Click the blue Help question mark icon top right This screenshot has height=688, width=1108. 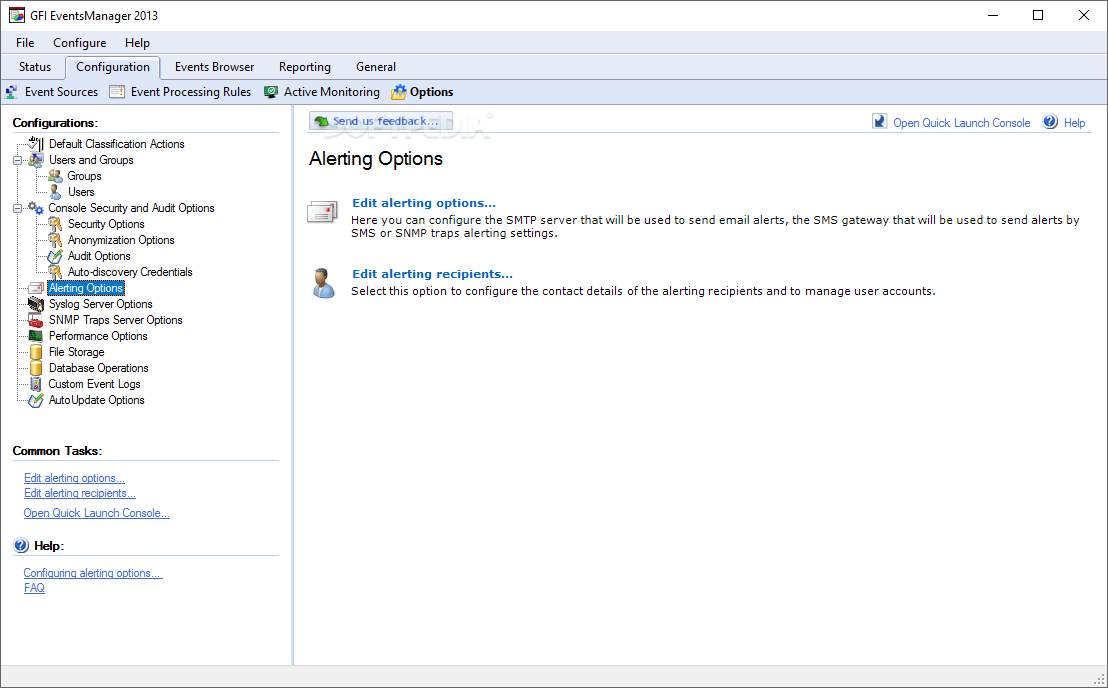(x=1051, y=121)
